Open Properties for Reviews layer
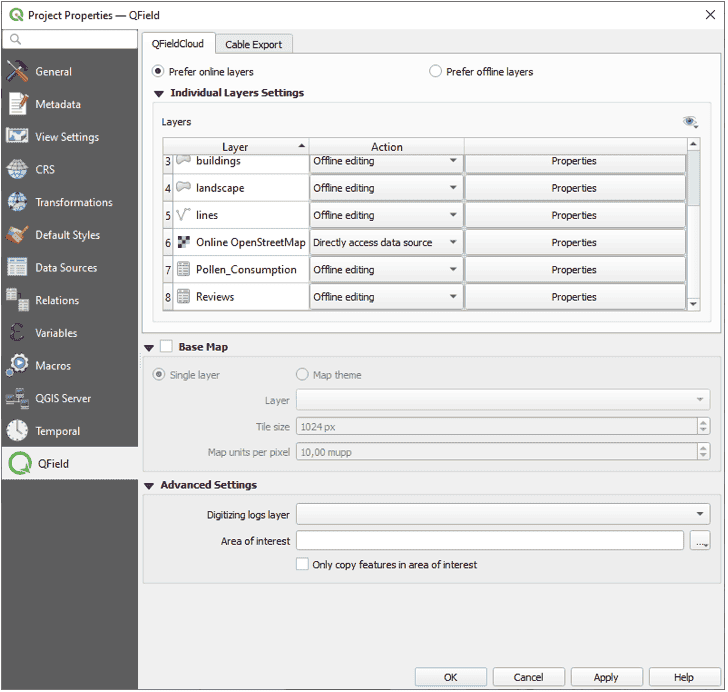This screenshot has width=728, height=692. 575,296
